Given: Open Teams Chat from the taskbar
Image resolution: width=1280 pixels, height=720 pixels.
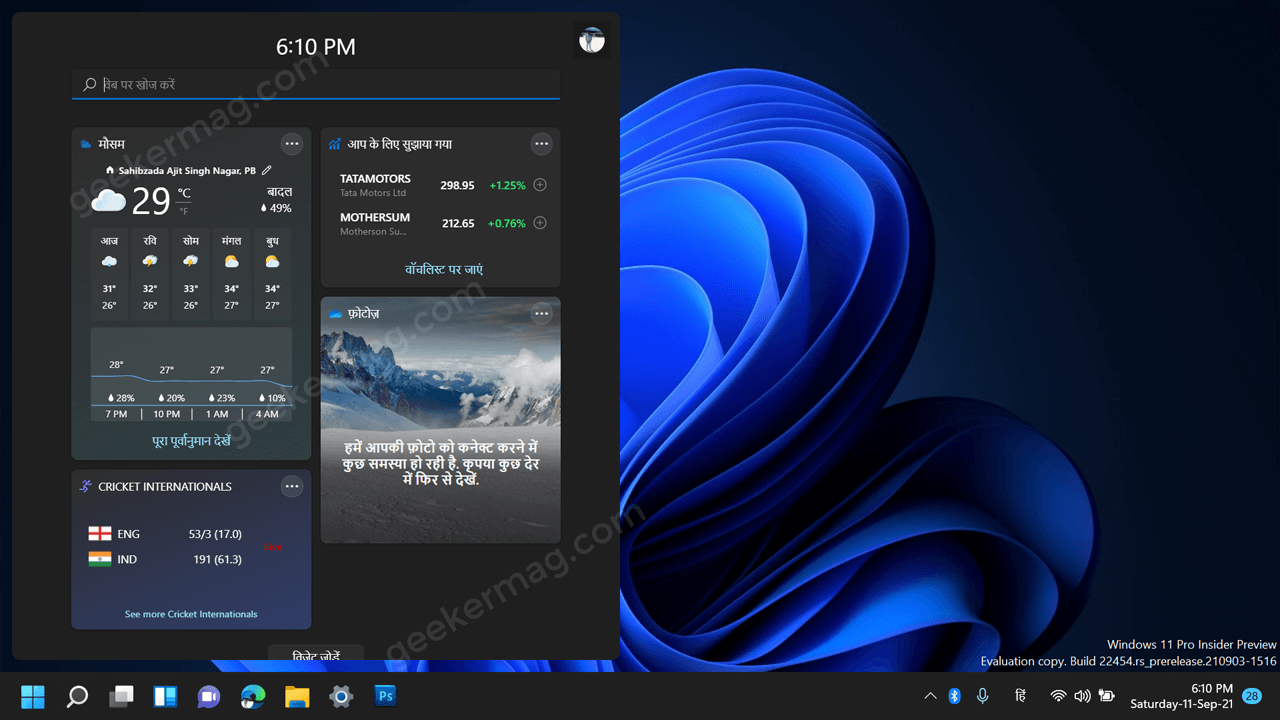Looking at the screenshot, I should coord(209,696).
